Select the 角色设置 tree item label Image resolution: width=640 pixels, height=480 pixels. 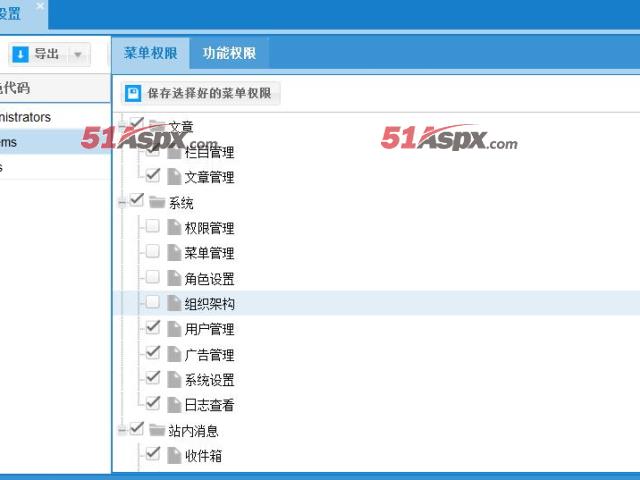(209, 279)
